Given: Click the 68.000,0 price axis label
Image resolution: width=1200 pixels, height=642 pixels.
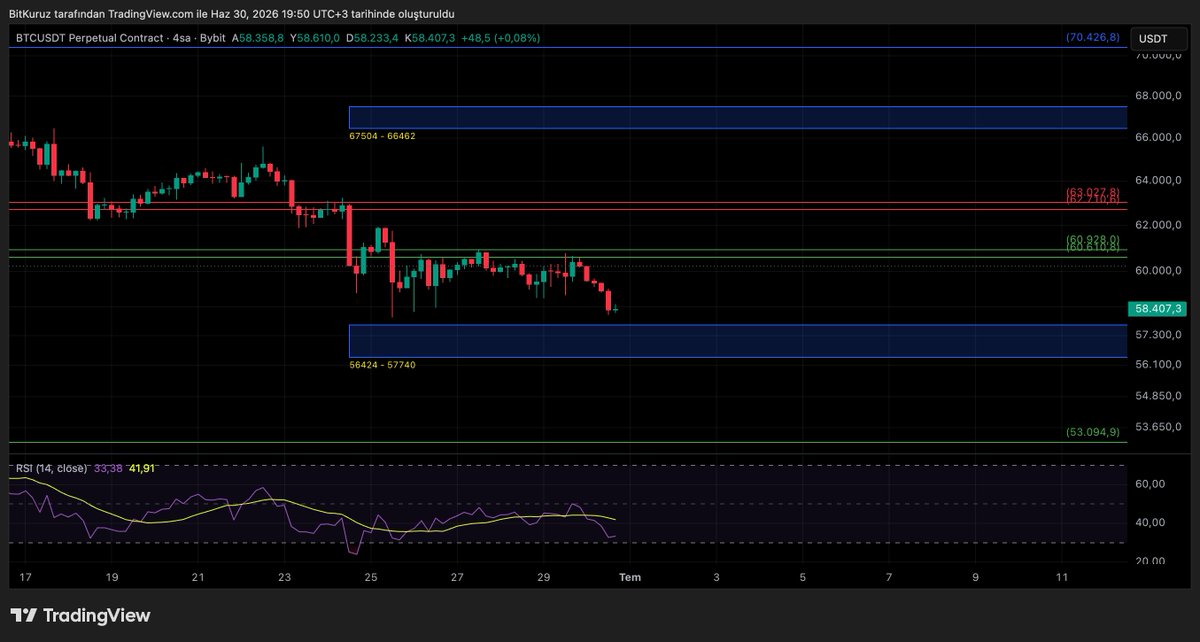Looking at the screenshot, I should click(x=1158, y=96).
